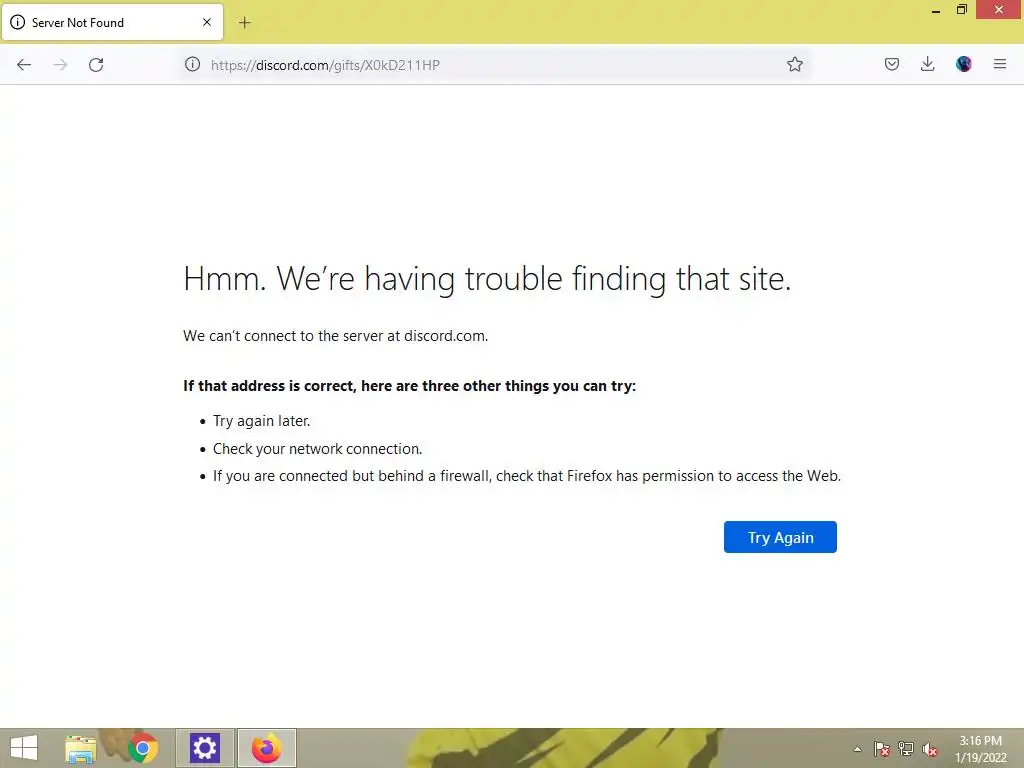Image resolution: width=1024 pixels, height=768 pixels.
Task: Click the 'Hmm. We're having trouble' heading
Action: [x=487, y=280]
